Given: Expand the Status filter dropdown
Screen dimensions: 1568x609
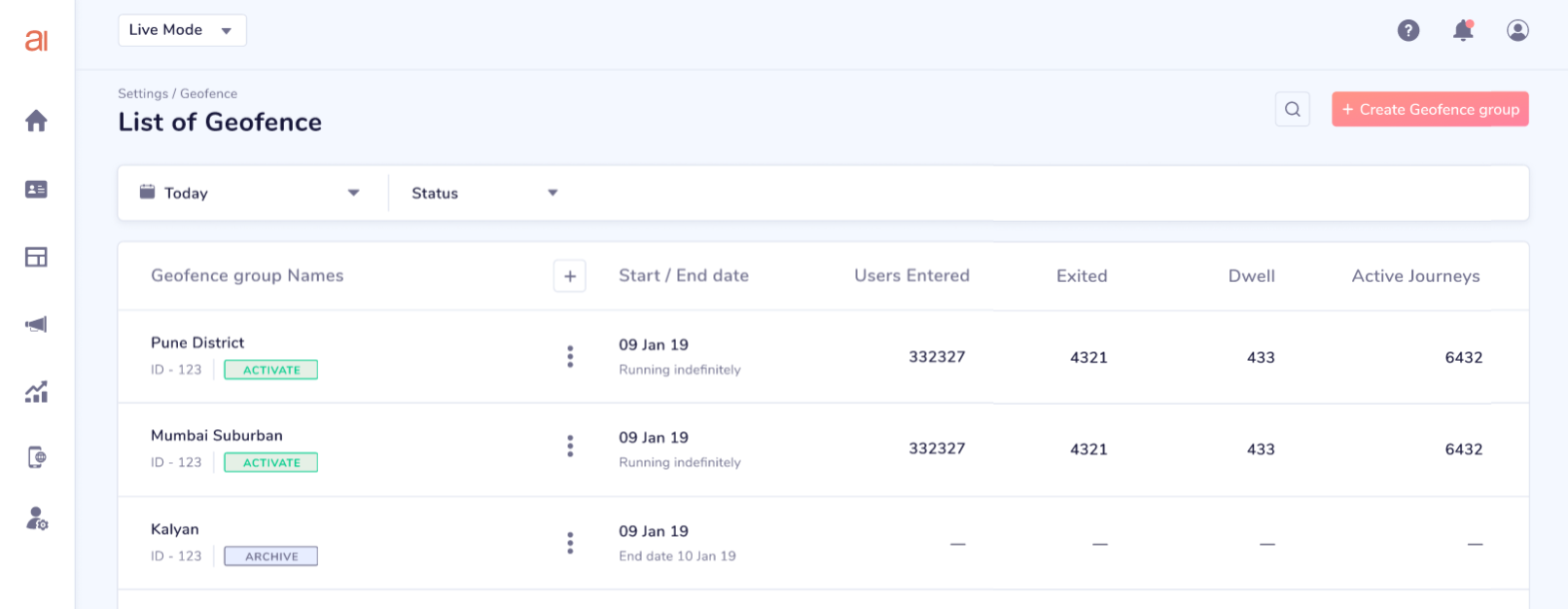Looking at the screenshot, I should click(484, 193).
